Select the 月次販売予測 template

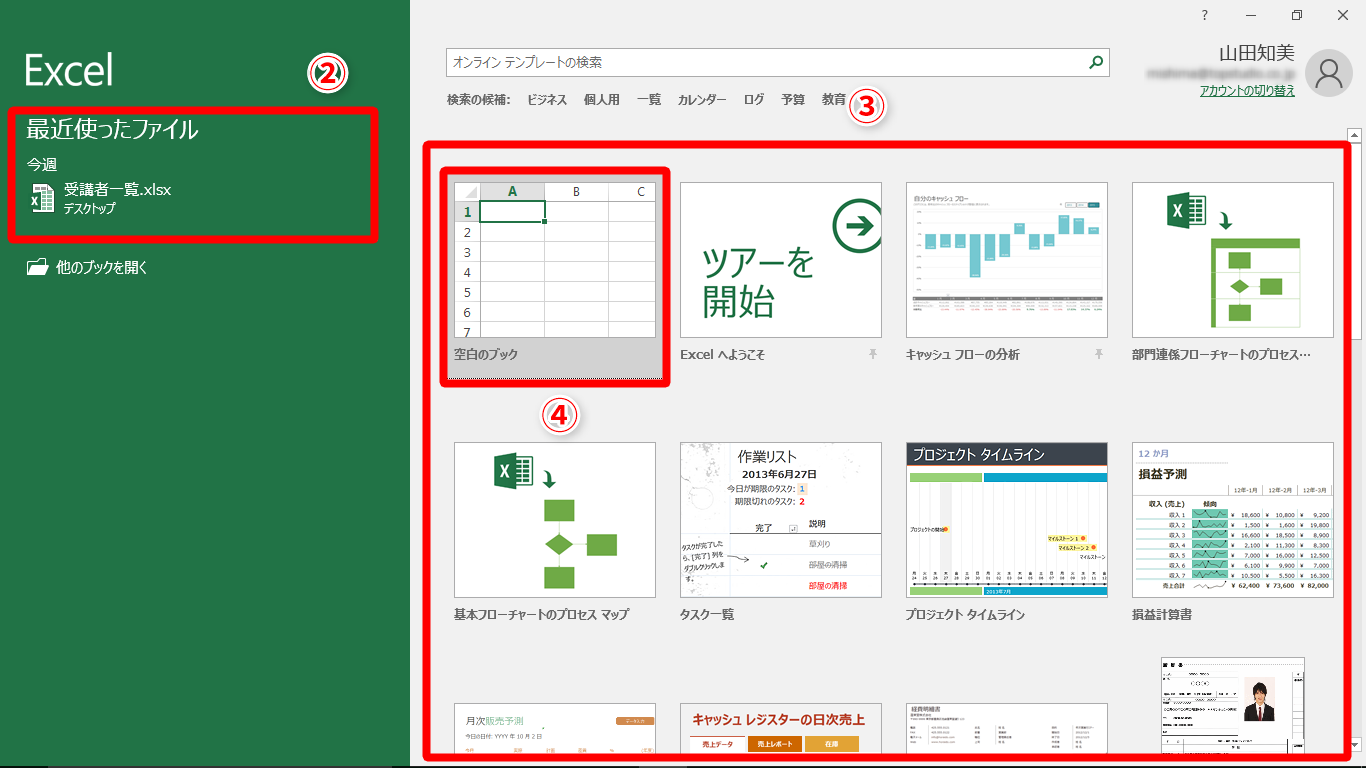555,728
